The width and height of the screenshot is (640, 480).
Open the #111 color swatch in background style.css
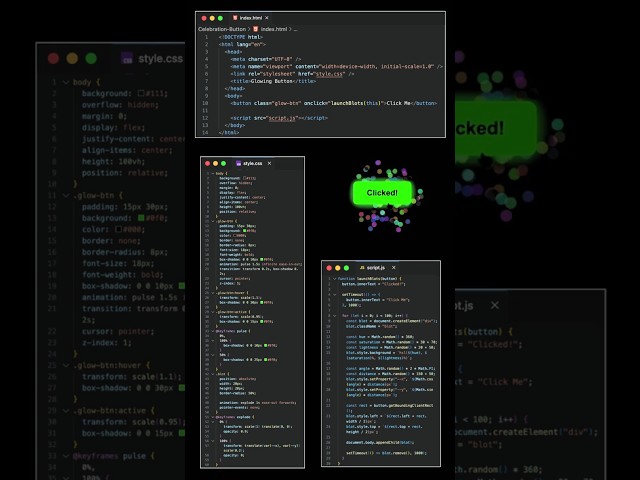141,93
